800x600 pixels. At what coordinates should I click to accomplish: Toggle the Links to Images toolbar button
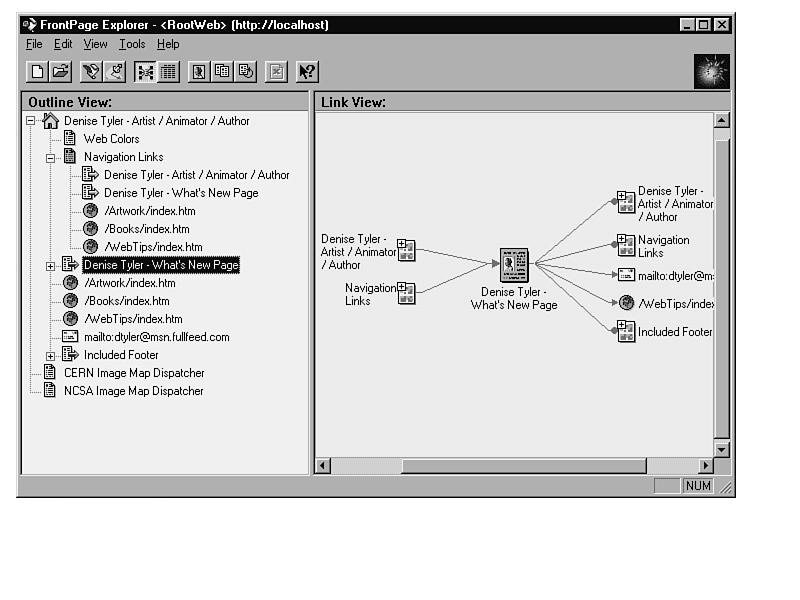(x=199, y=71)
